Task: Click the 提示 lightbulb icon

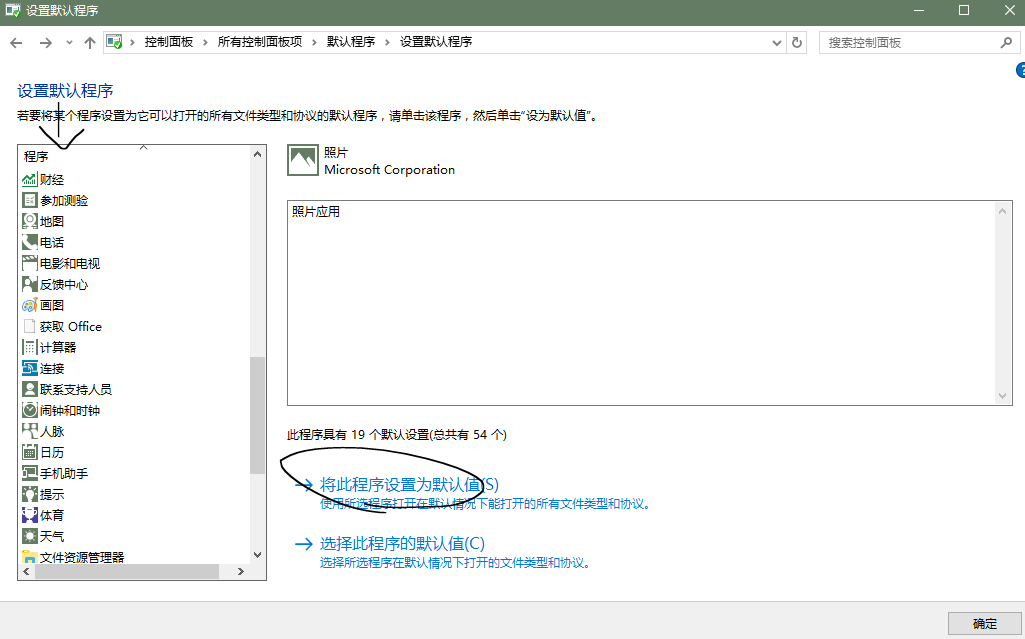Action: tap(29, 494)
